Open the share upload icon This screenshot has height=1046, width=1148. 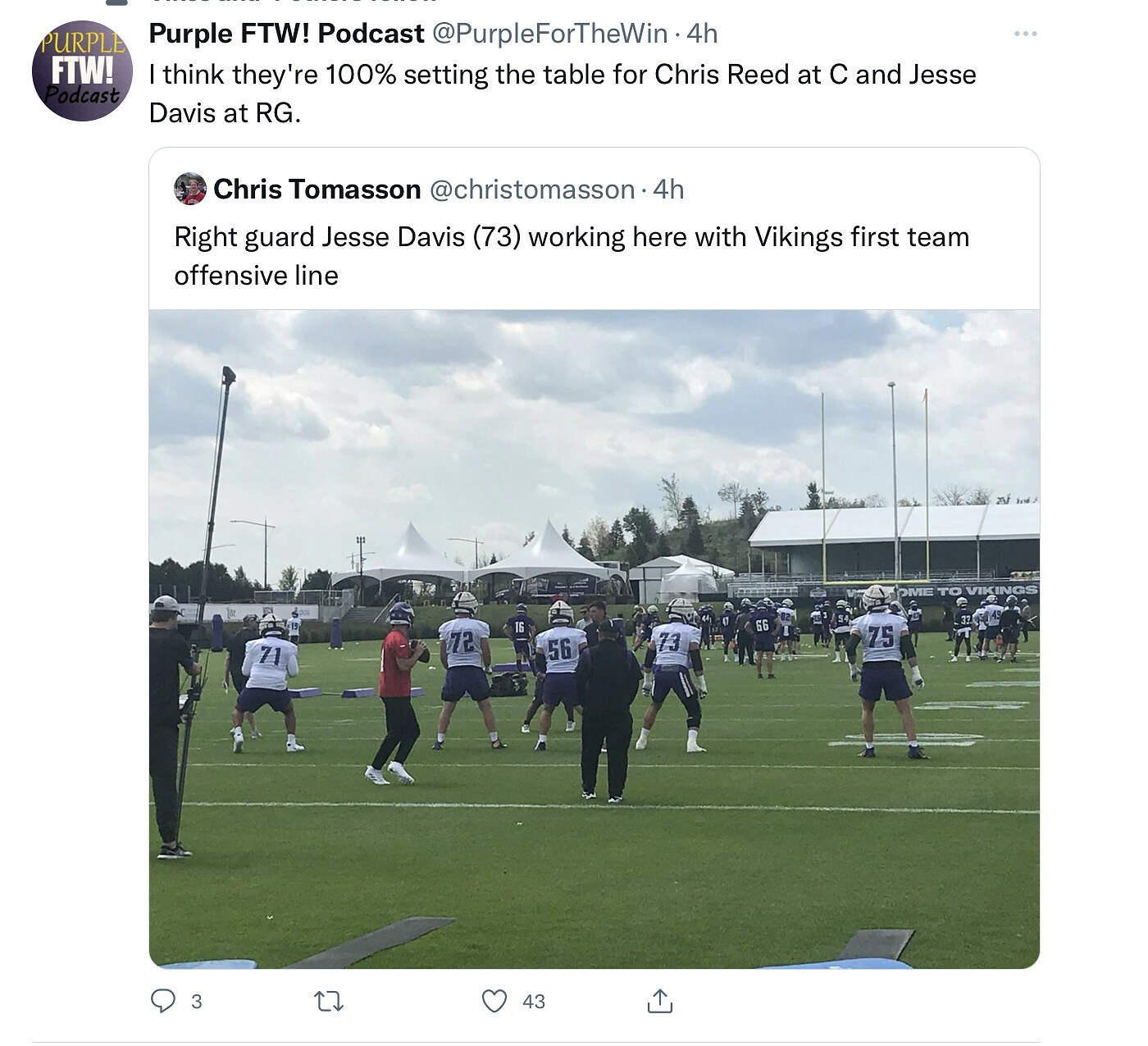point(660,1001)
